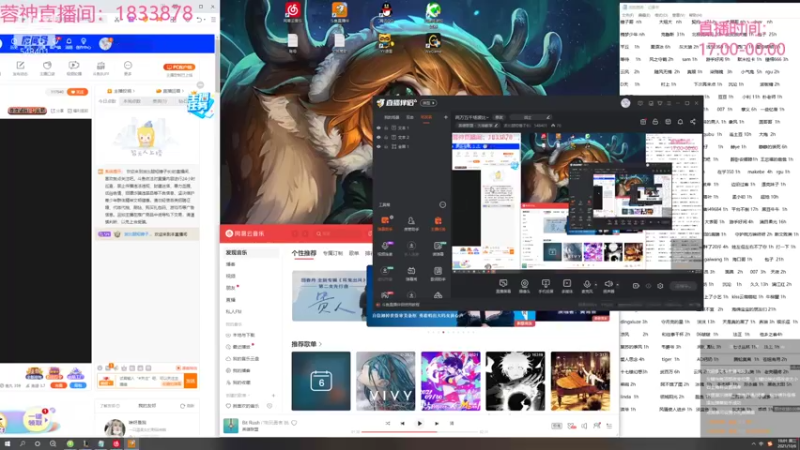Open the 更多 icon in browser page toolbar

click(128, 68)
